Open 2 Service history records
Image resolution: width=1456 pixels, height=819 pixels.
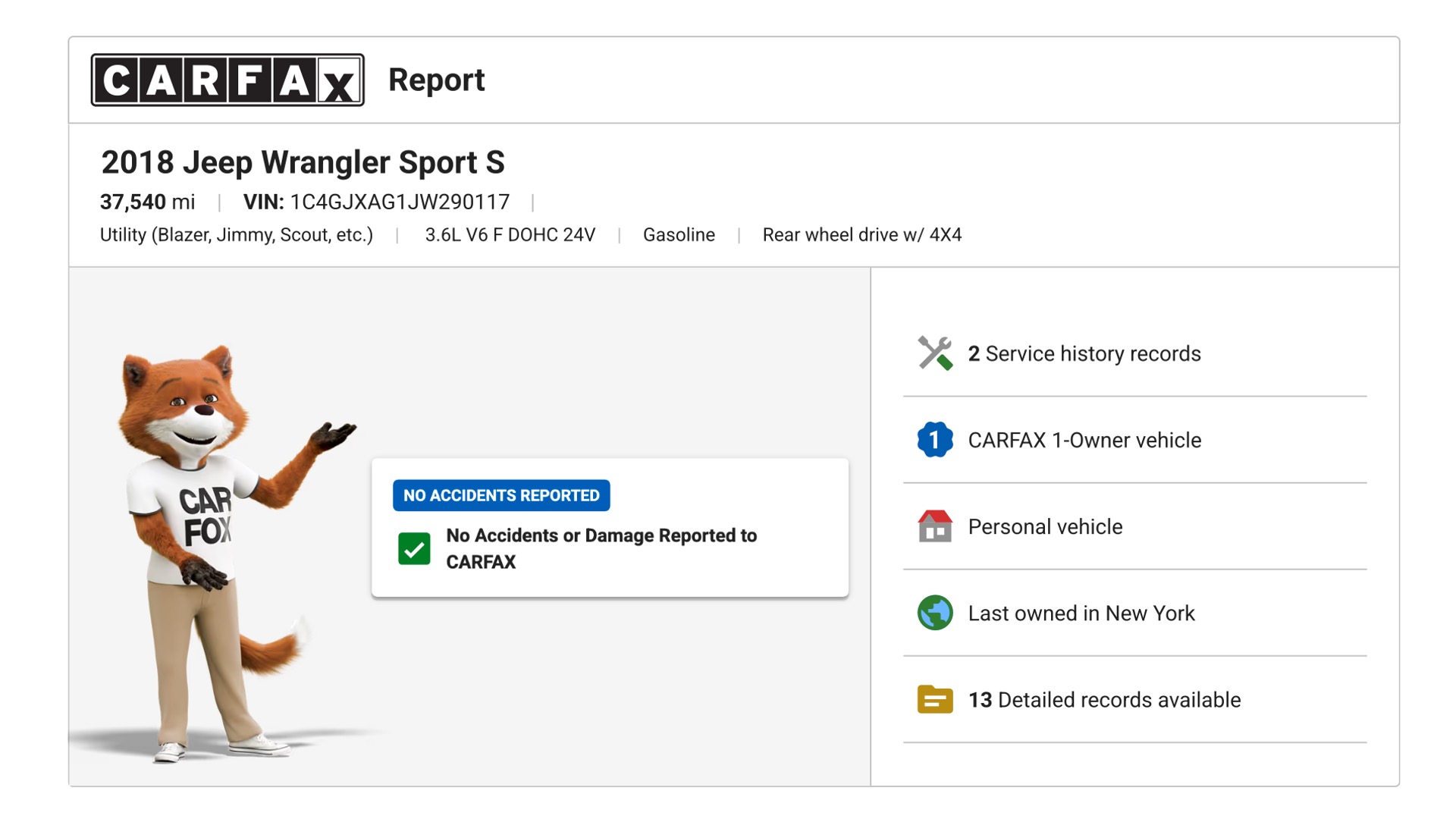1084,353
